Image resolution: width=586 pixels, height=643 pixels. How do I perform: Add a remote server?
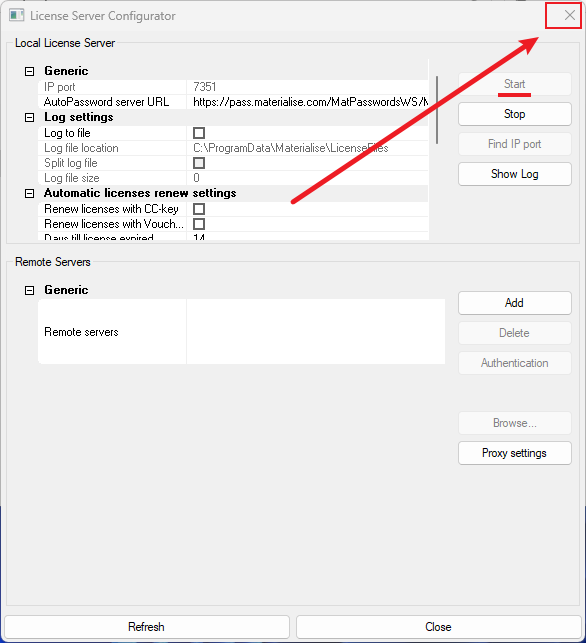515,303
